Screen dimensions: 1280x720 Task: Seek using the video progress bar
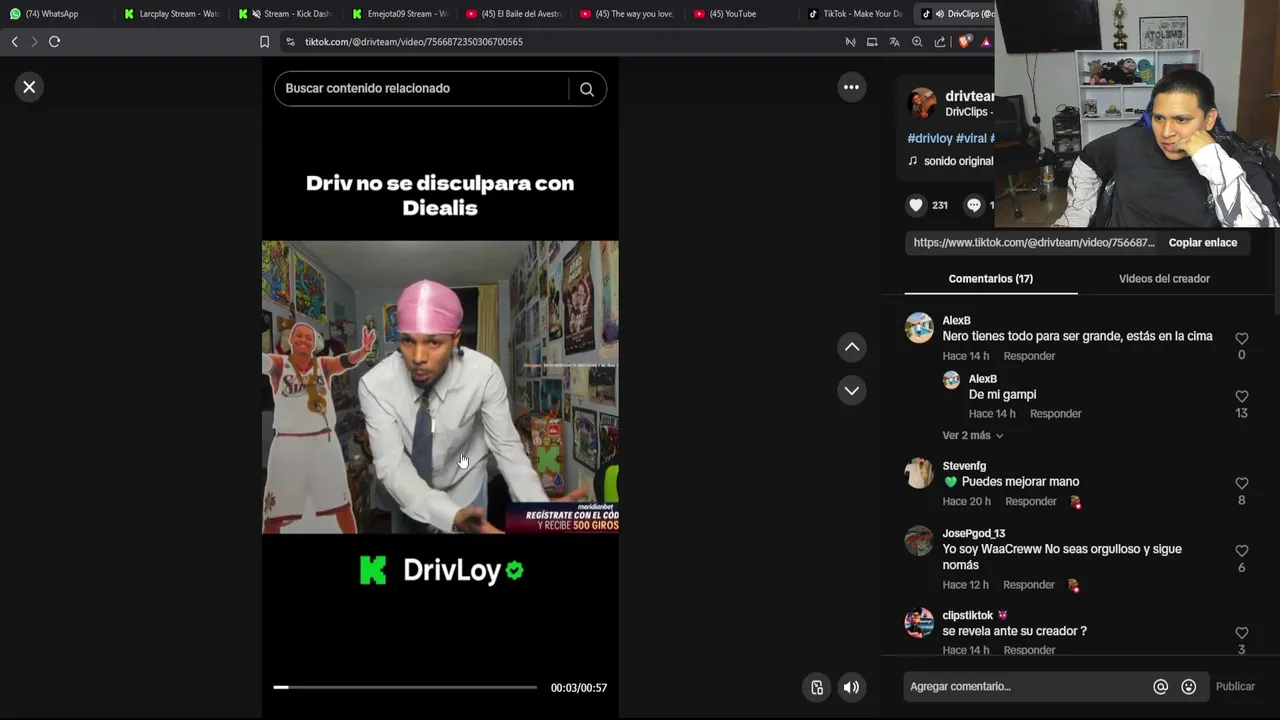click(405, 687)
